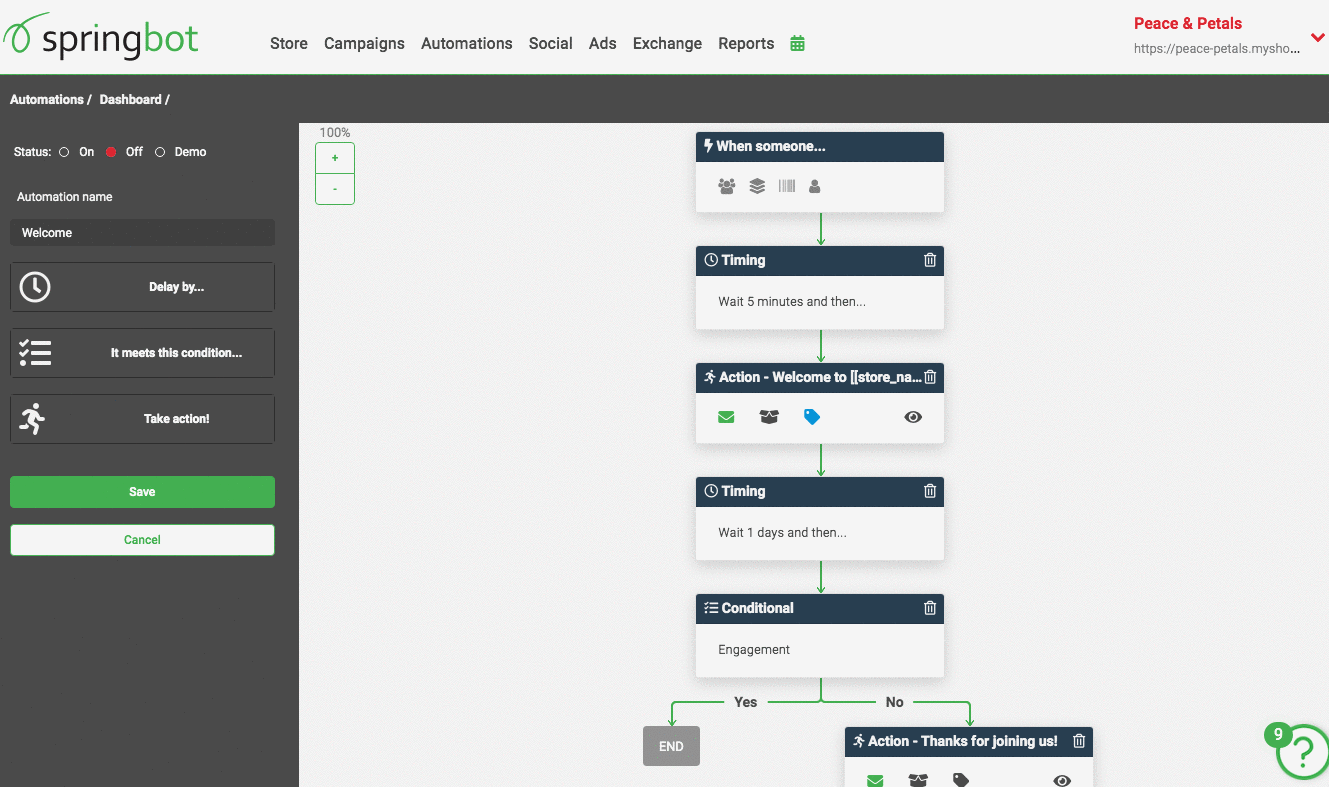Click the 'Wait 1 days and then...' text
Viewport: 1329px width, 787px height.
782,533
